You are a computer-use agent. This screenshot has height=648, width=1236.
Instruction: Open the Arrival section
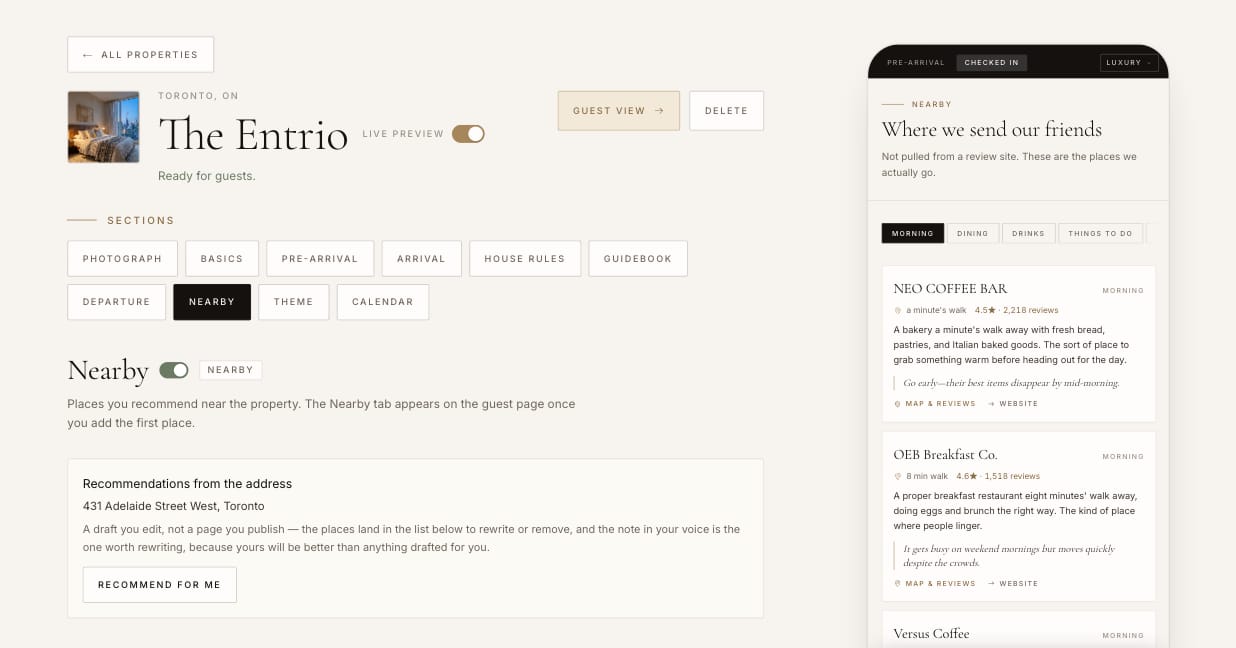point(421,258)
